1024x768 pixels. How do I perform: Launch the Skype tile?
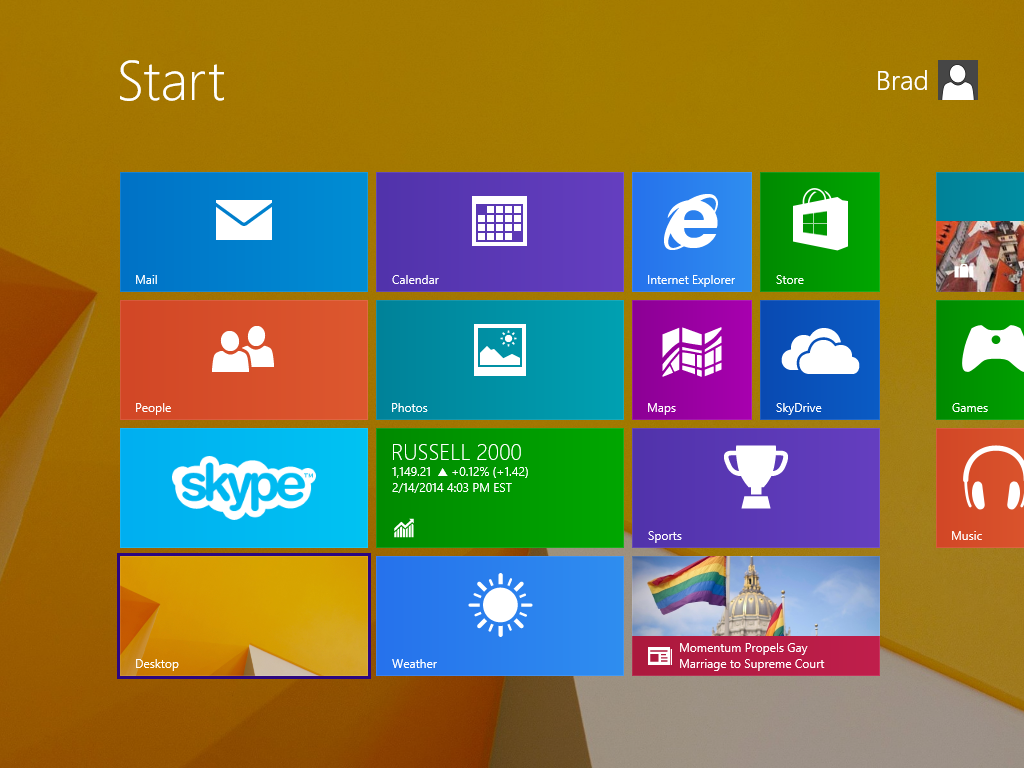click(x=244, y=488)
